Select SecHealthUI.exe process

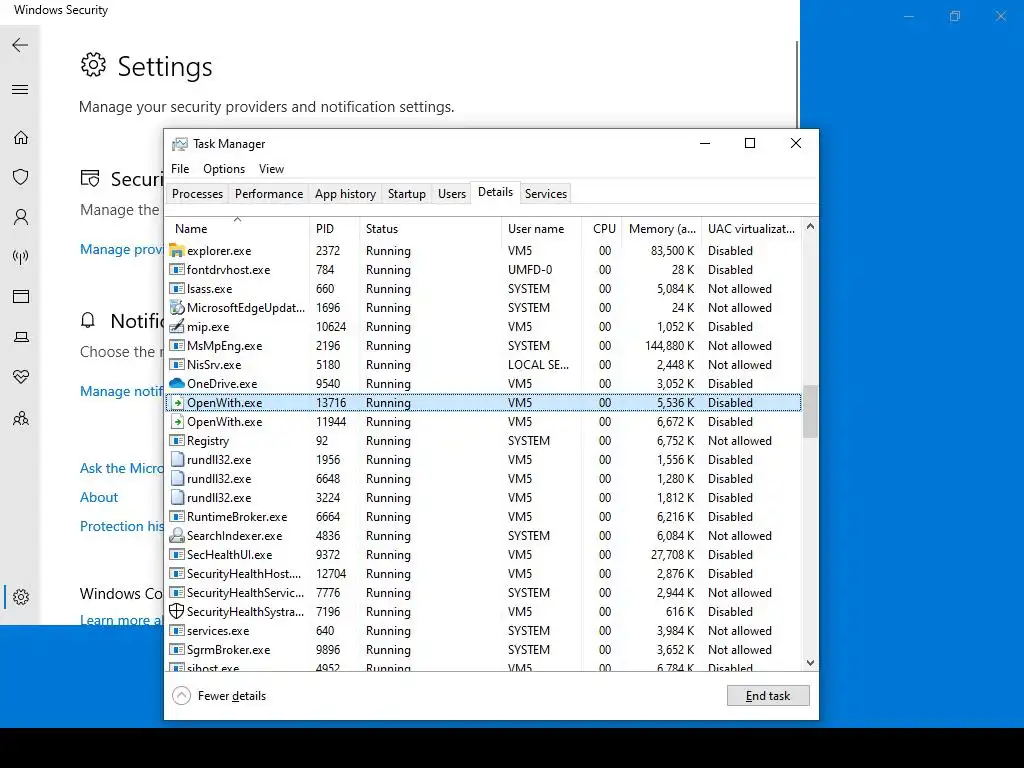[x=484, y=554]
